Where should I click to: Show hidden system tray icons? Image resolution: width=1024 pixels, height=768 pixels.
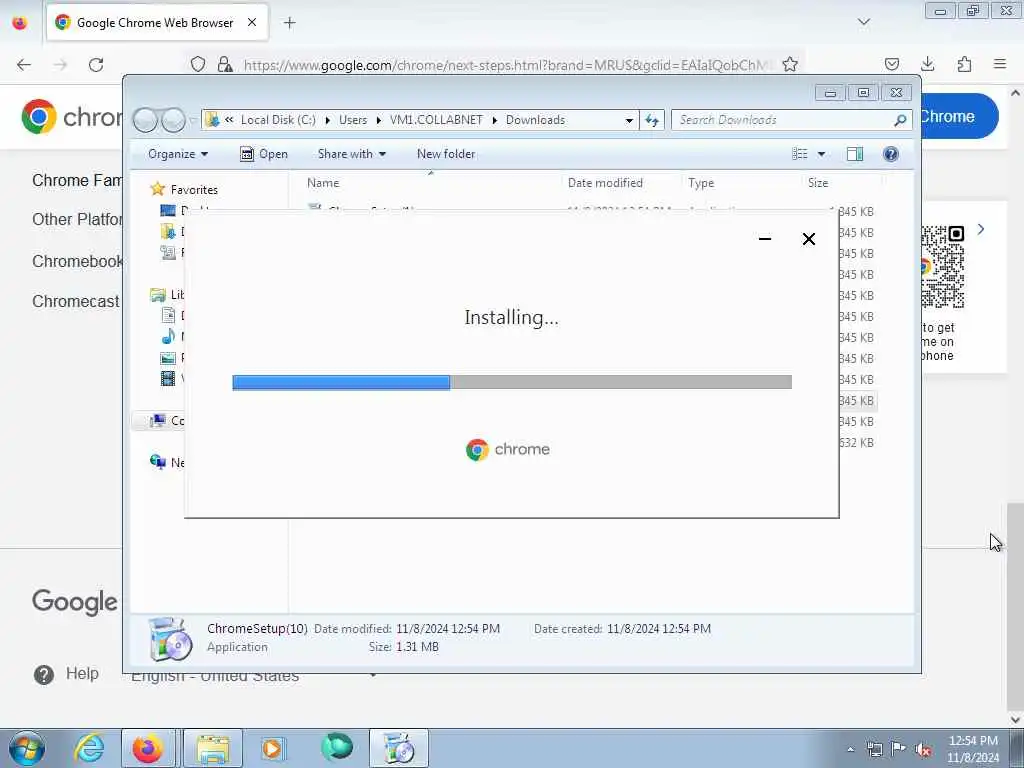[x=850, y=750]
